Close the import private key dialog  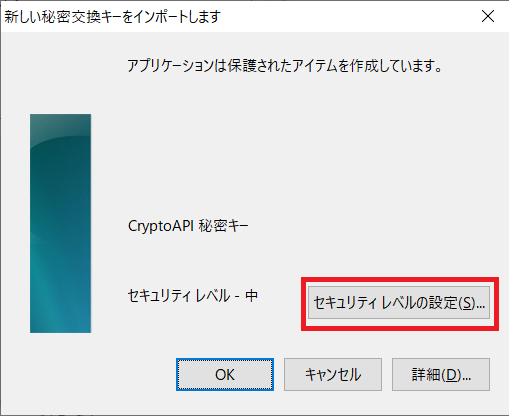tap(488, 16)
